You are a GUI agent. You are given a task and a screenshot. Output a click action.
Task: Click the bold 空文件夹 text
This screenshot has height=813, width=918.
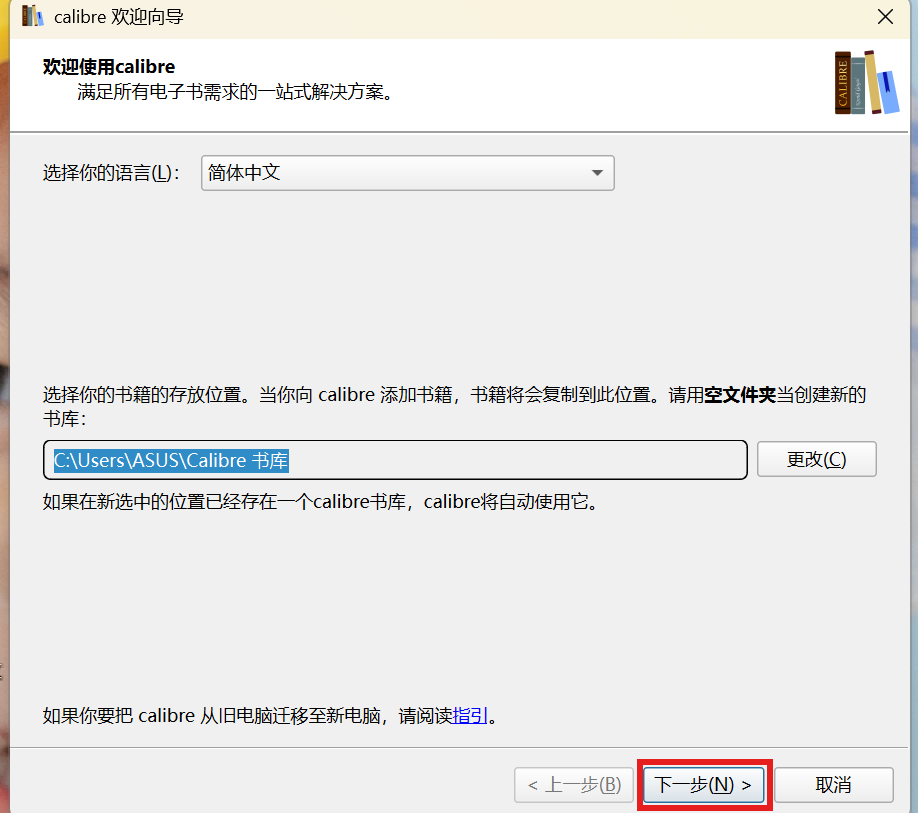point(740,395)
